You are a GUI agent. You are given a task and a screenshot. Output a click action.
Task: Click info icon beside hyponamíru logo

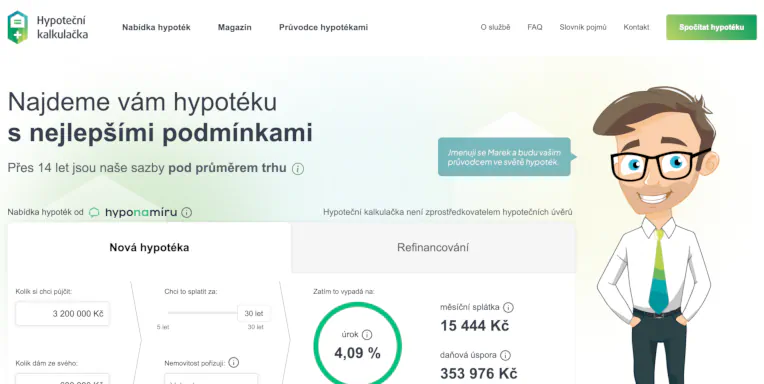click(187, 212)
